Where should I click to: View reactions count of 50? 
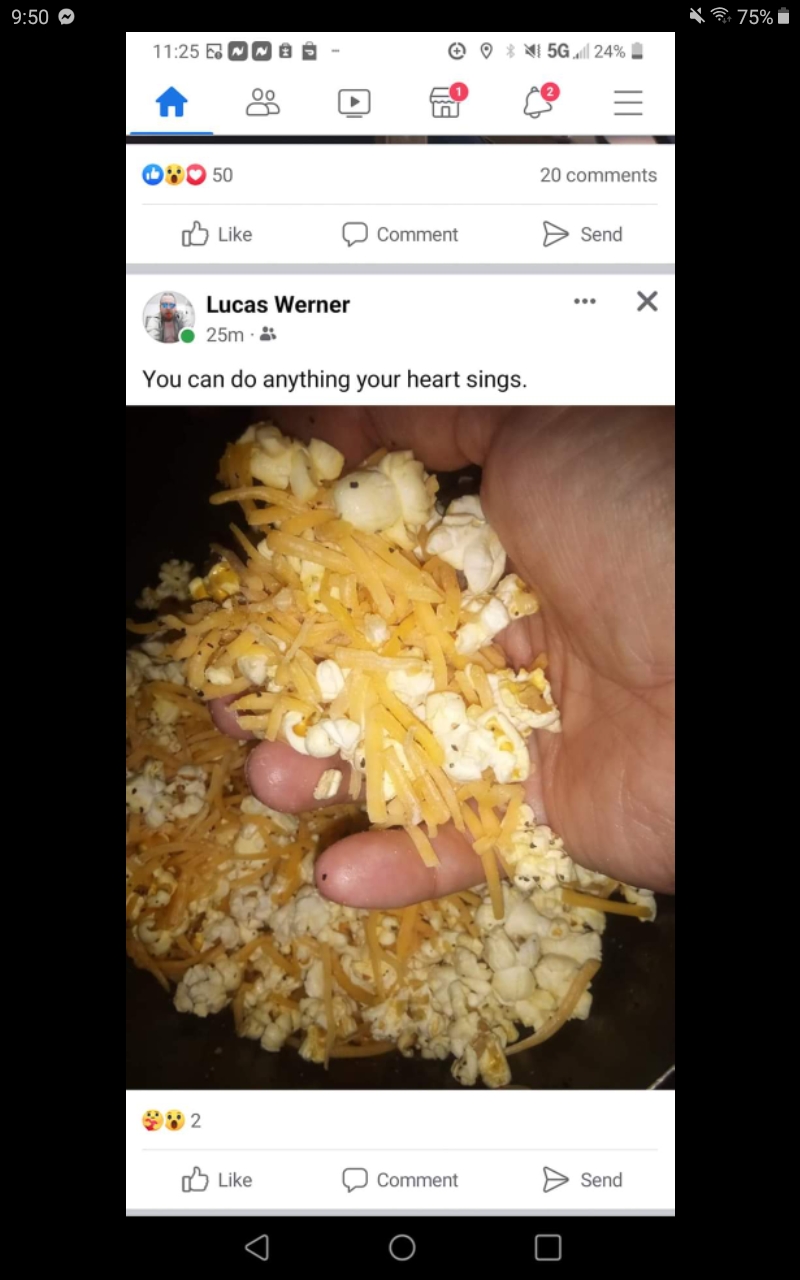coord(188,175)
